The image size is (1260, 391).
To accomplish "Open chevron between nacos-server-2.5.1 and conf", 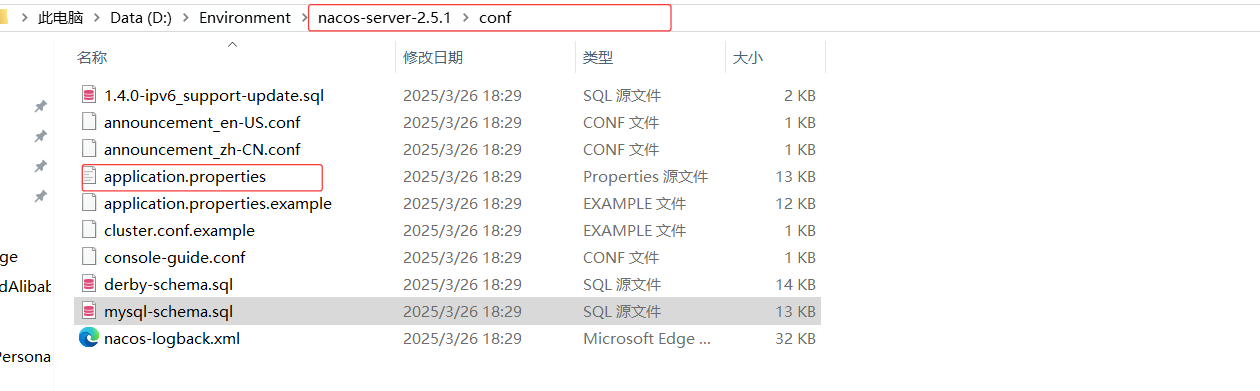I will pos(468,18).
